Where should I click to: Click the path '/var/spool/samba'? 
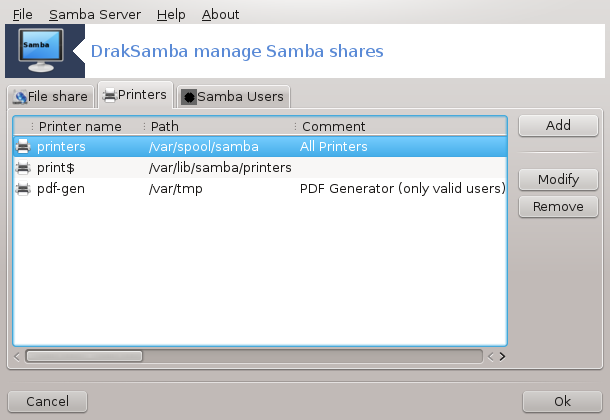[x=203, y=147]
